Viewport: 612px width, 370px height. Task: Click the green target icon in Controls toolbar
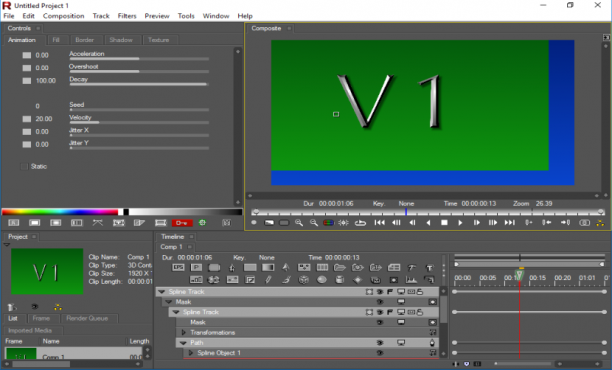(202, 222)
